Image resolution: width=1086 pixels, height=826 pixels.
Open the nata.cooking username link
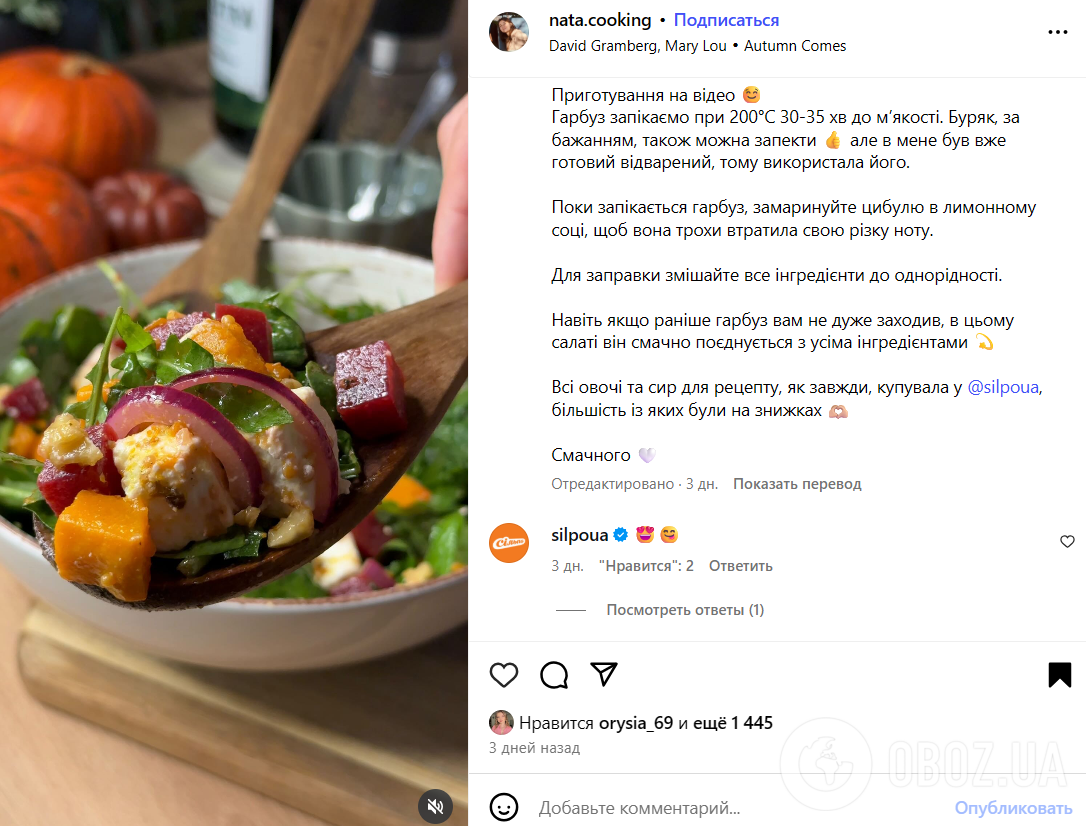click(x=600, y=20)
